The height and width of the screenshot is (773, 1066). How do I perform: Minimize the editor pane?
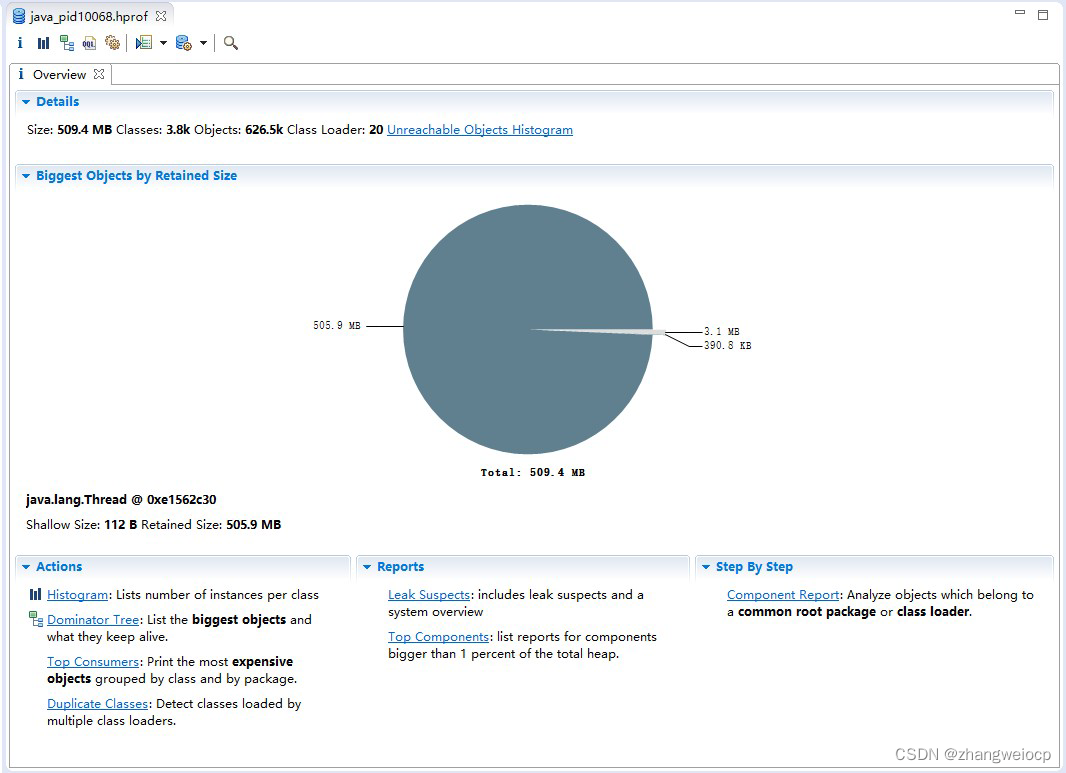point(1020,12)
